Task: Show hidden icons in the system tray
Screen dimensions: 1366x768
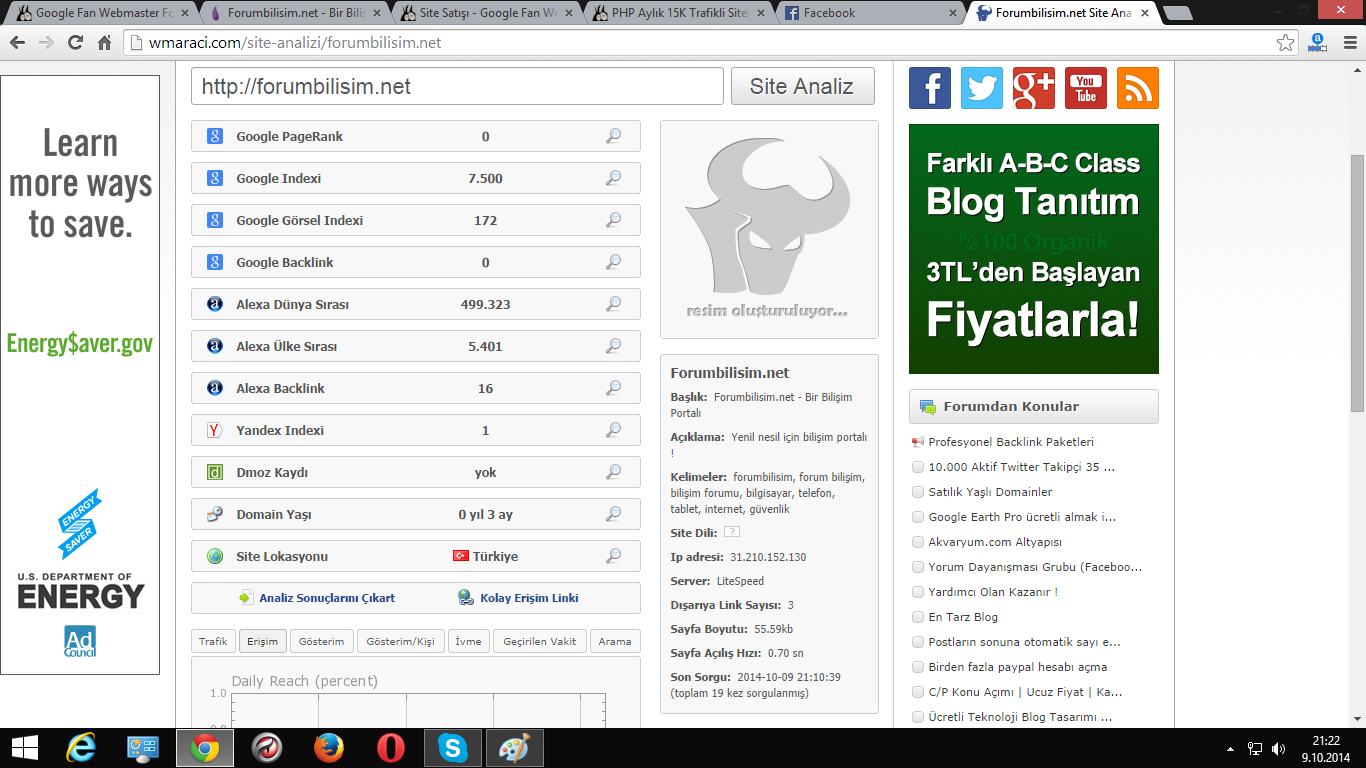Action: 1229,748
